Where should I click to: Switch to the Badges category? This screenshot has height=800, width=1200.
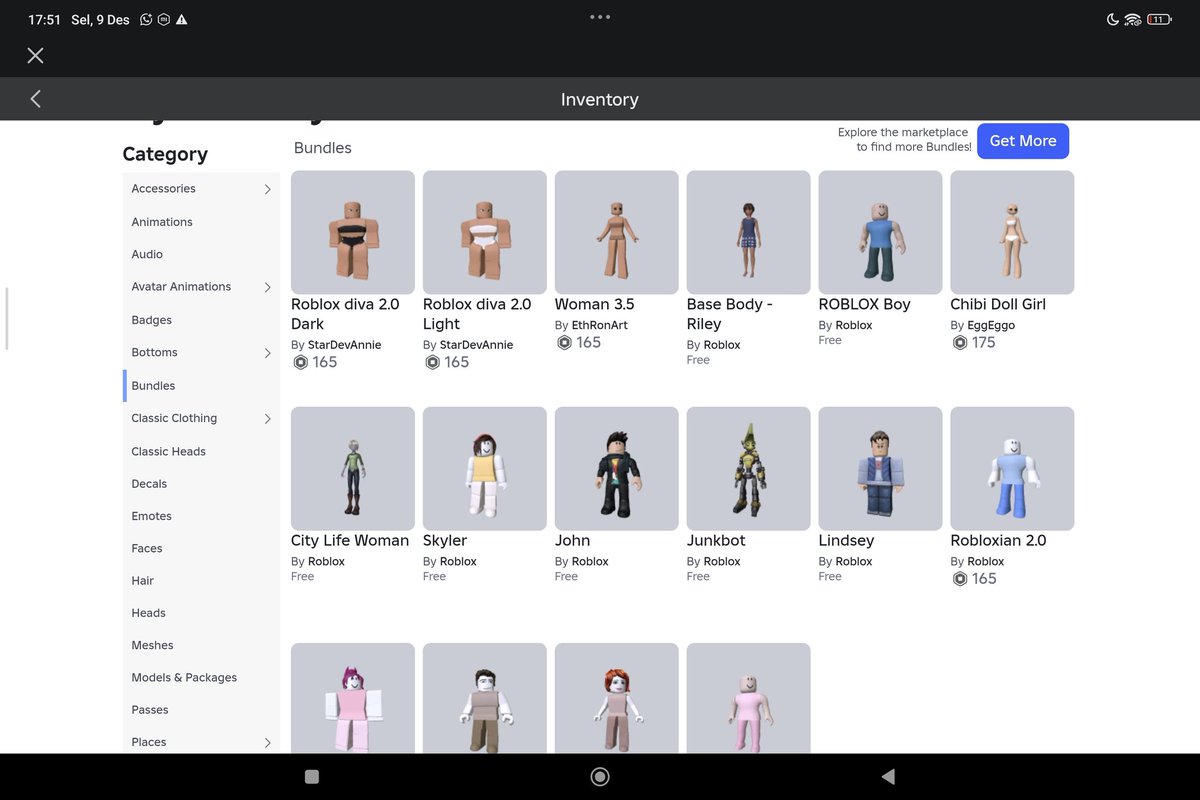click(151, 319)
